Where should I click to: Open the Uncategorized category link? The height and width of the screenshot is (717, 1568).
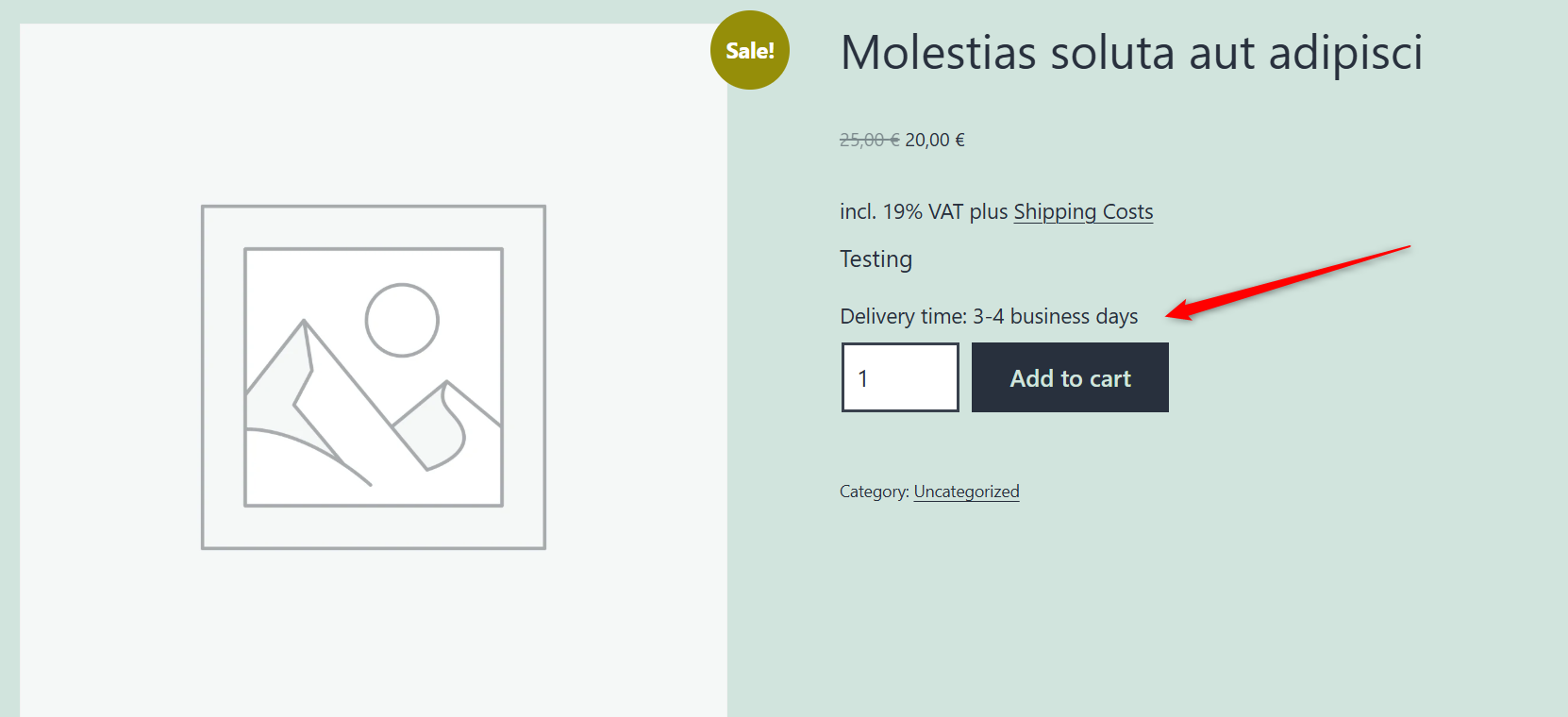point(966,492)
